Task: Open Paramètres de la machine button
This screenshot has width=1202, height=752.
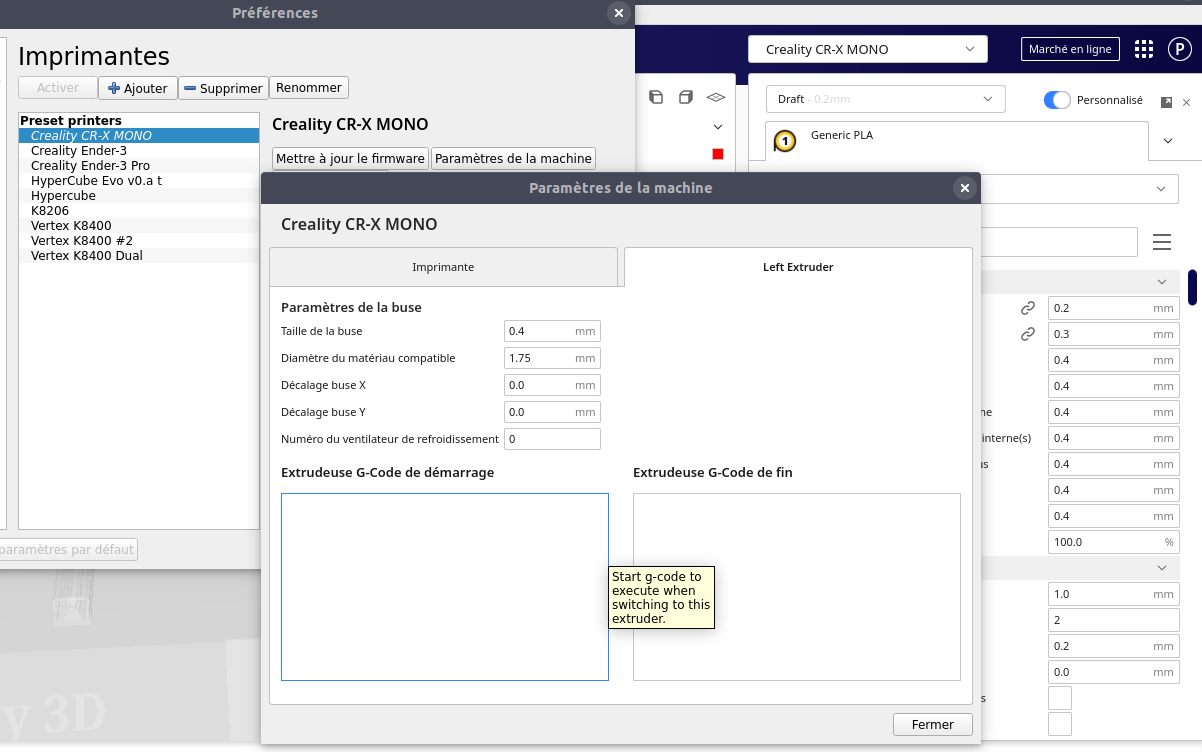Action: 514,158
